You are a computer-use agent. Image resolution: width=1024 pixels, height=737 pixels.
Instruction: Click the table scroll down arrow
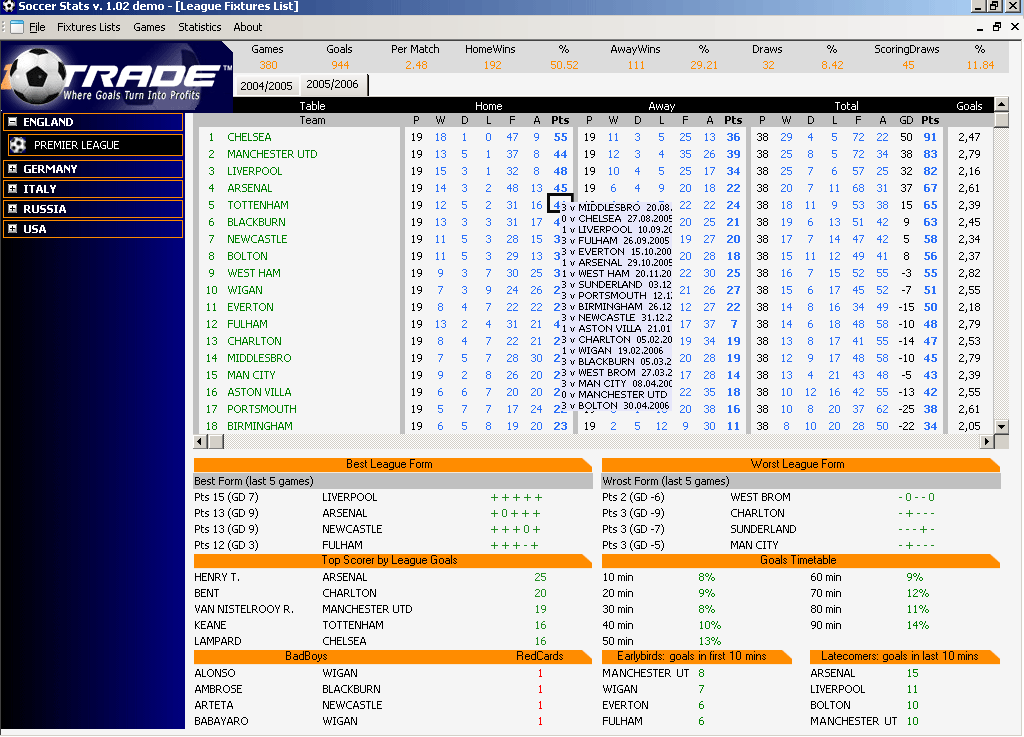click(x=1001, y=426)
